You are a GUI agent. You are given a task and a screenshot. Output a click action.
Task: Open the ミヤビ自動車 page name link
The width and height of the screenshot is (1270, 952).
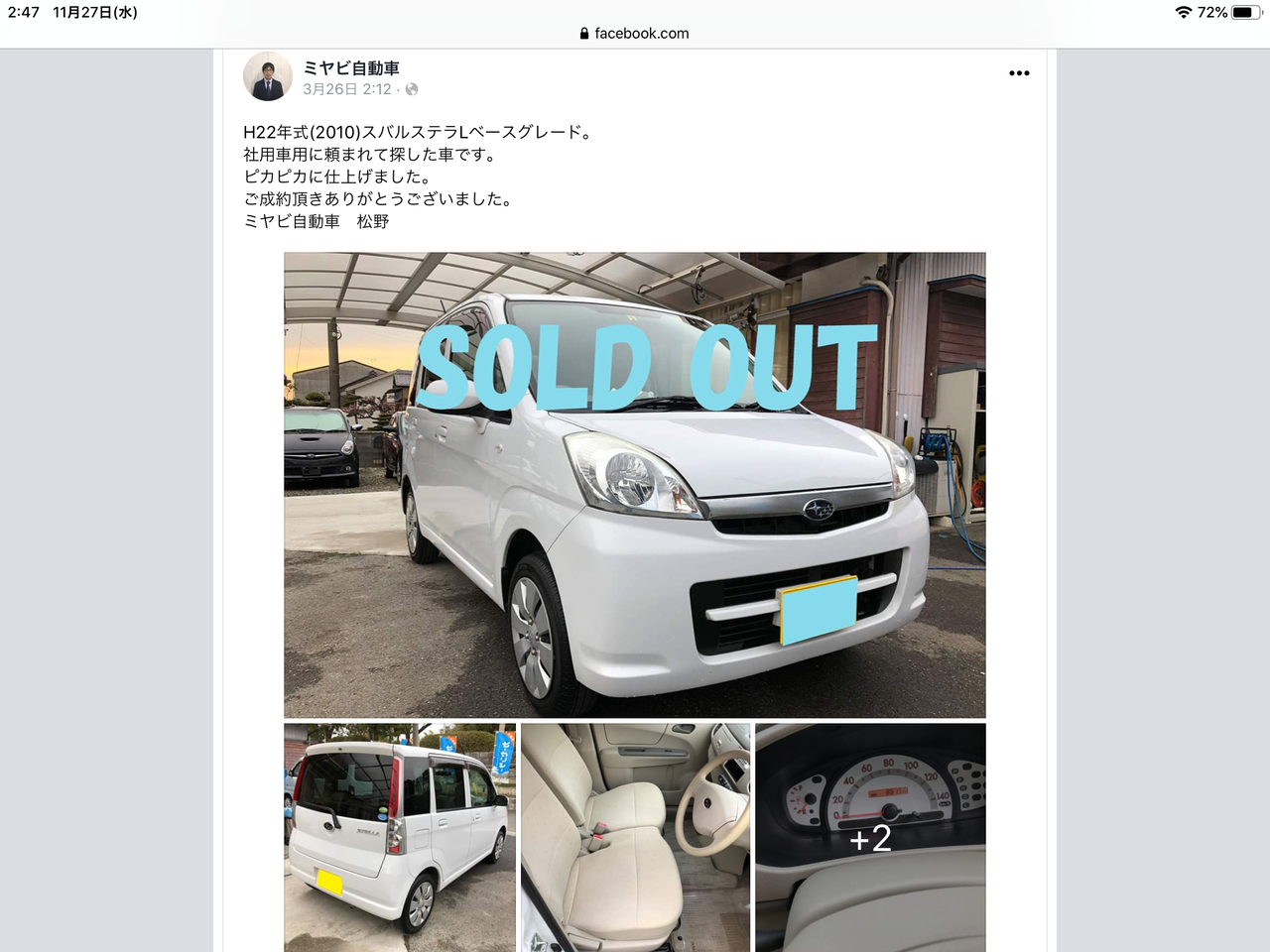tap(351, 67)
